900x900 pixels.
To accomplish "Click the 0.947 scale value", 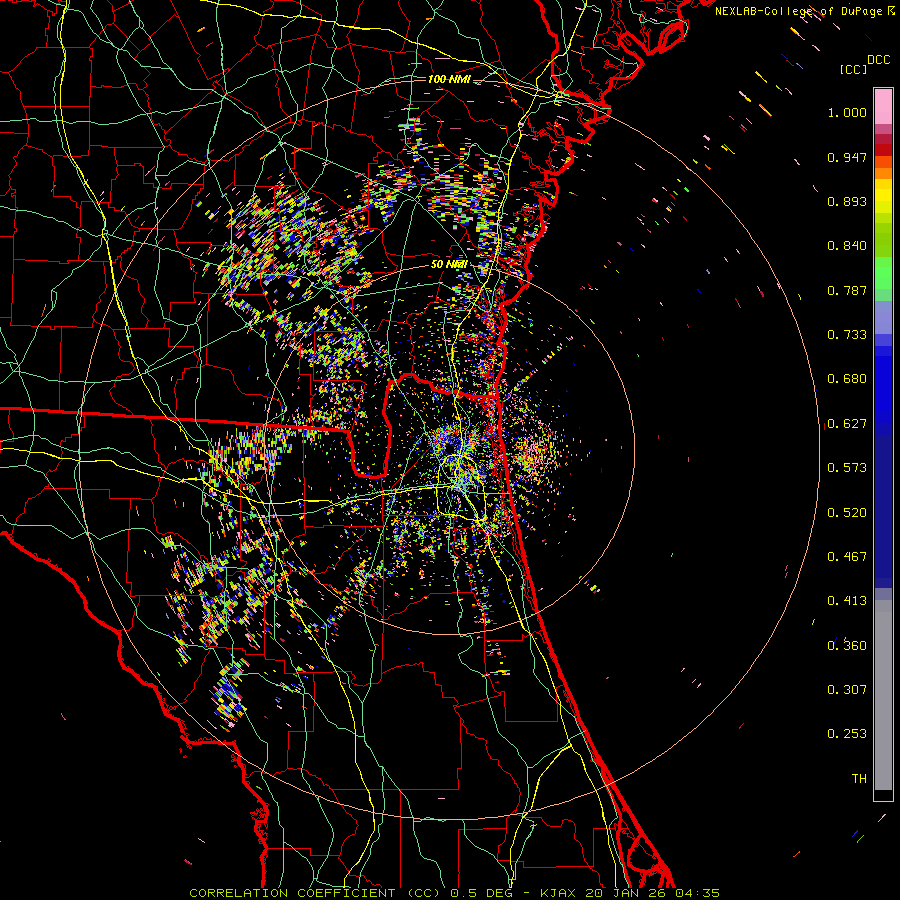I will [847, 157].
